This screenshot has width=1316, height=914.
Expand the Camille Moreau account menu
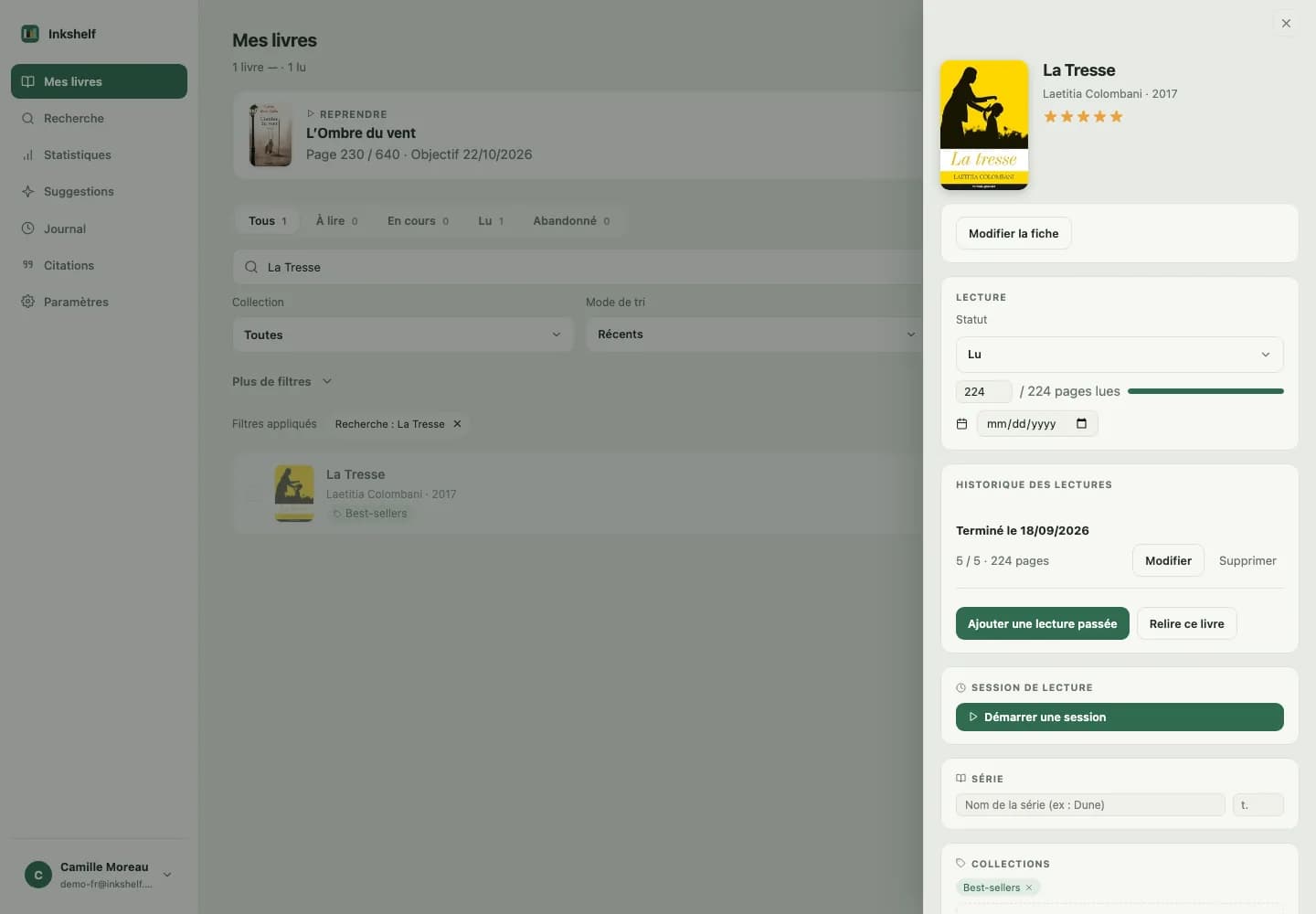coord(167,875)
